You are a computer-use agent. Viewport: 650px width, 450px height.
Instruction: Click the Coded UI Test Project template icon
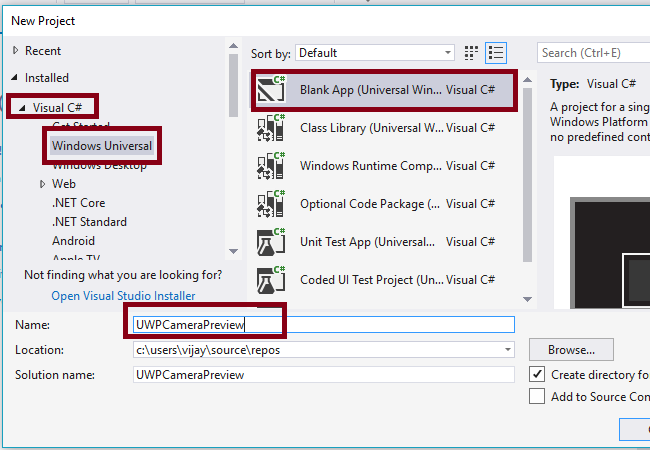pos(271,280)
